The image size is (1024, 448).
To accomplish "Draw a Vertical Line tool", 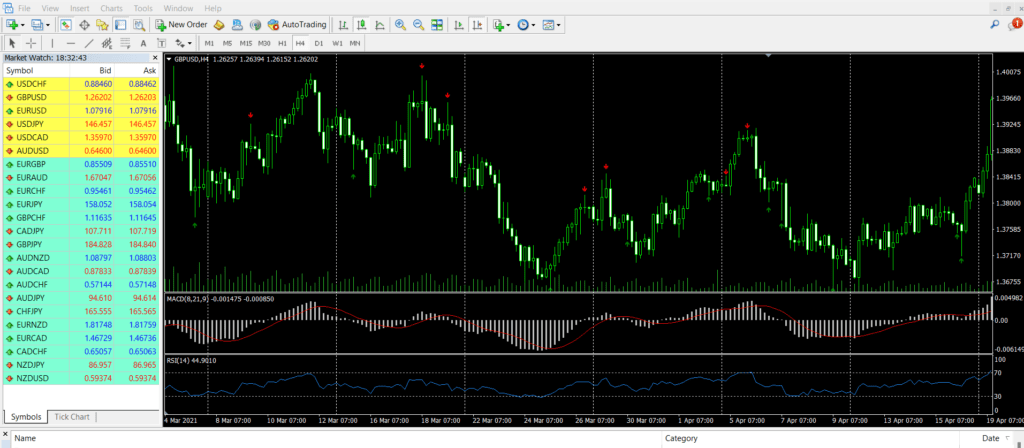I will click(x=52, y=43).
